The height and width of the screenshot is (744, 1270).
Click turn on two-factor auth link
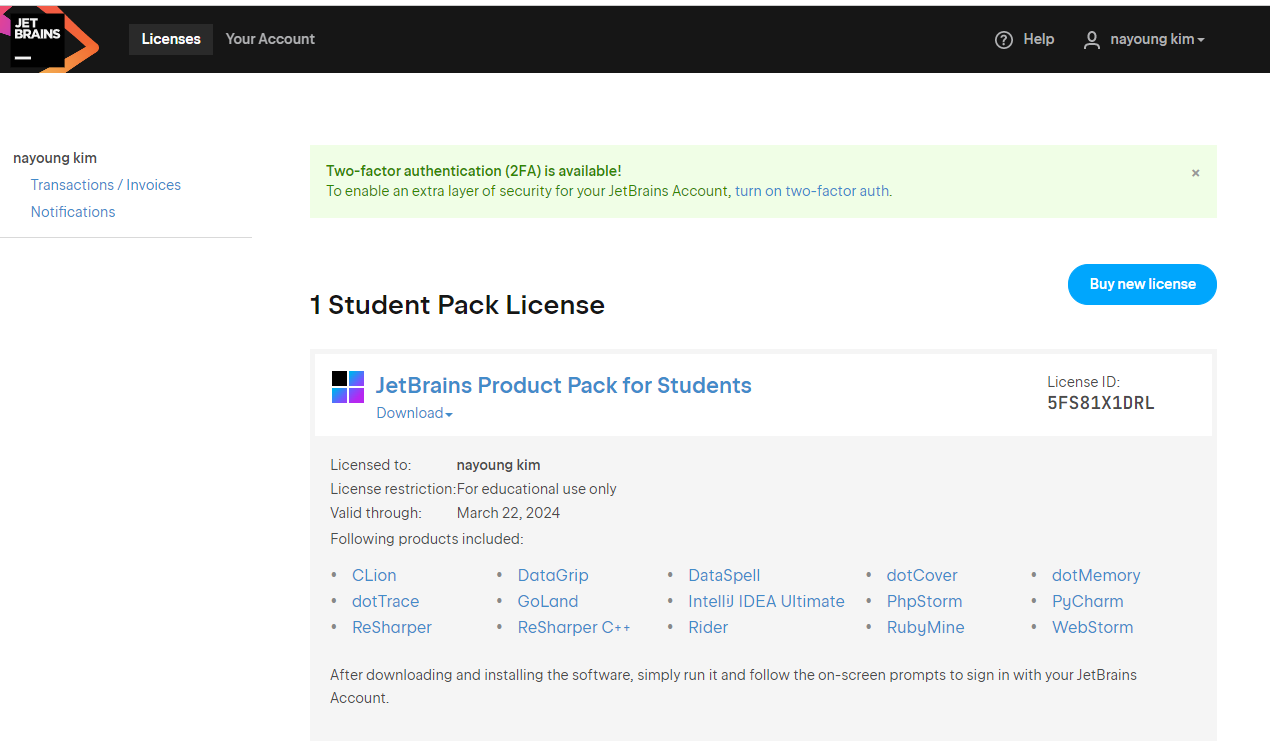(812, 191)
